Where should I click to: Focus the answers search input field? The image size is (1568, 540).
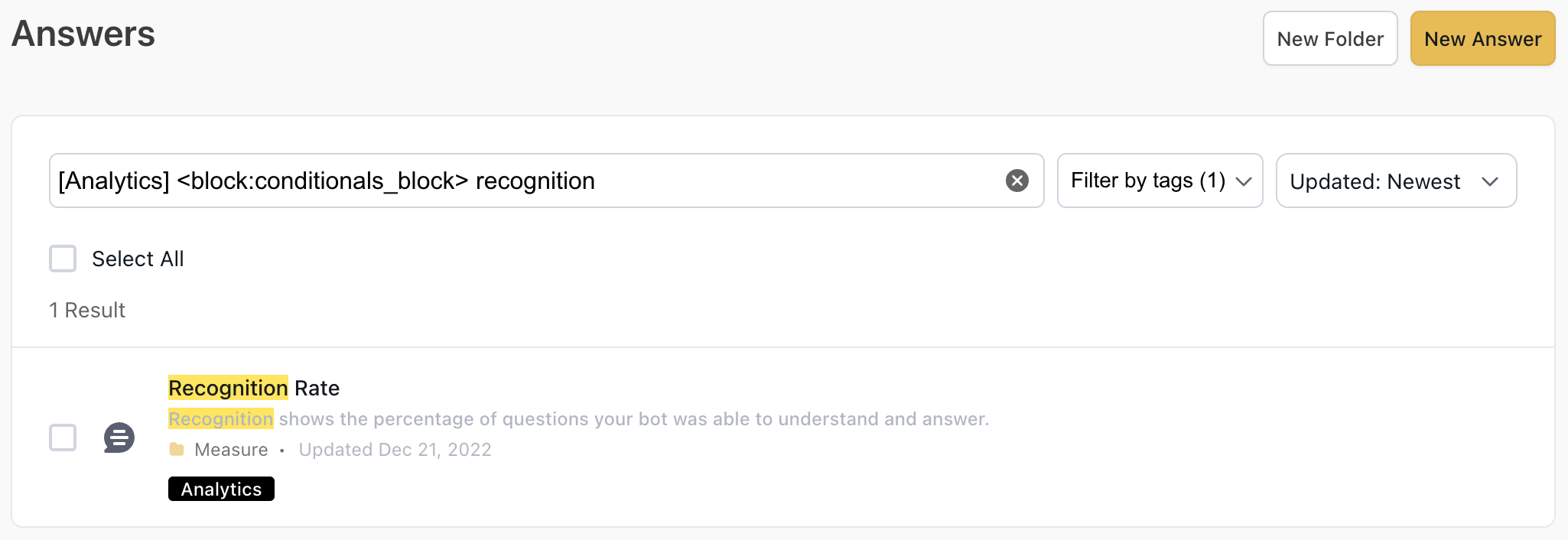point(520,181)
